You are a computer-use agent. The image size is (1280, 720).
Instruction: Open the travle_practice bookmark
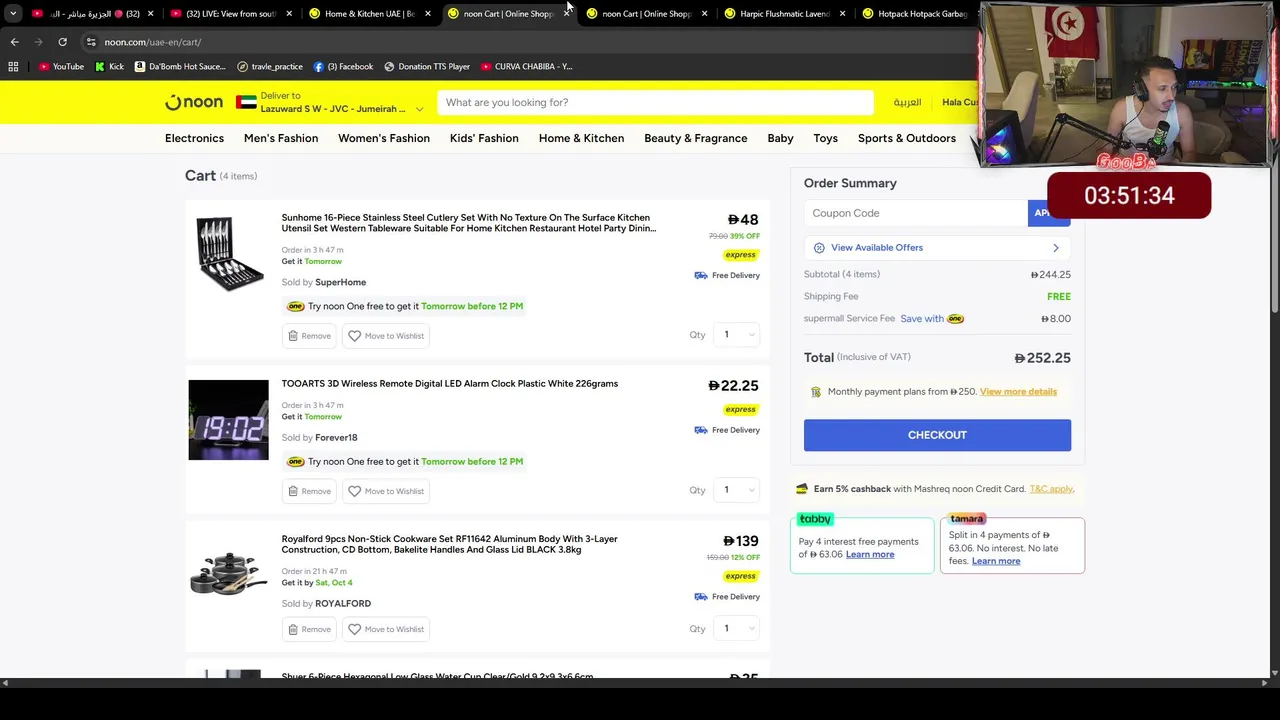(x=270, y=67)
